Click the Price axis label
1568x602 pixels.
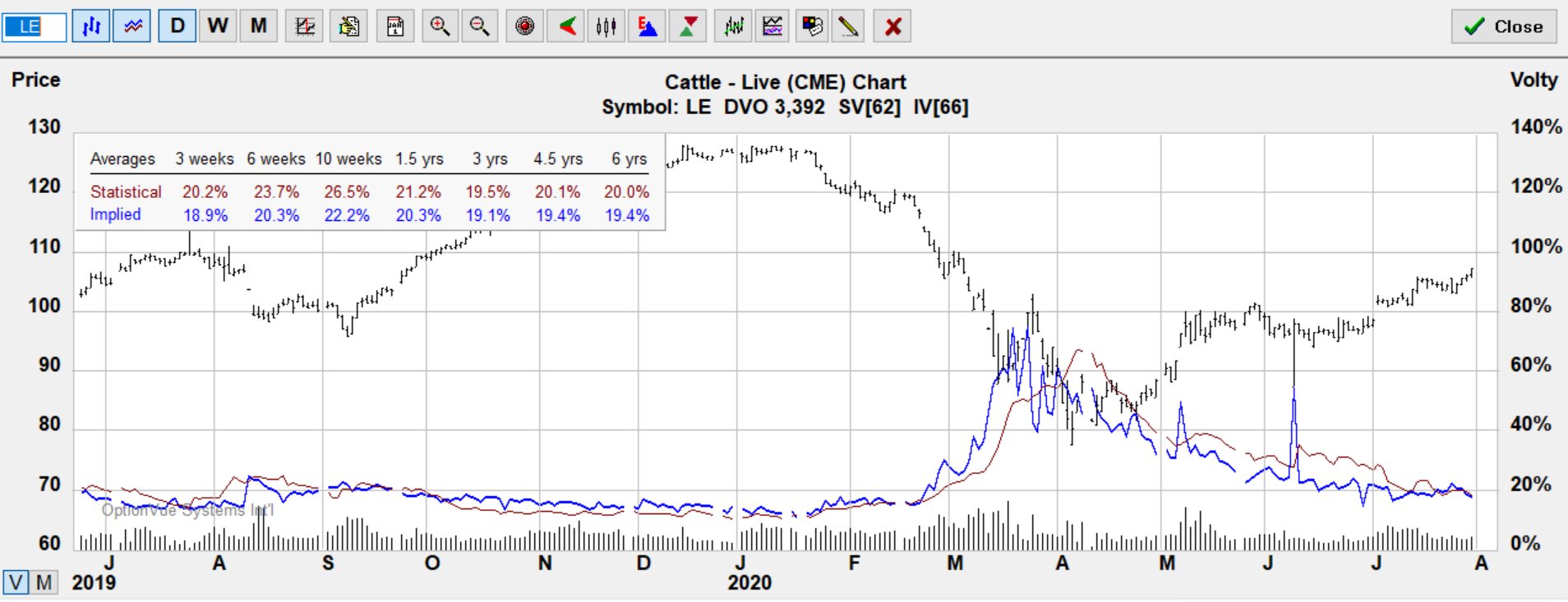click(35, 80)
